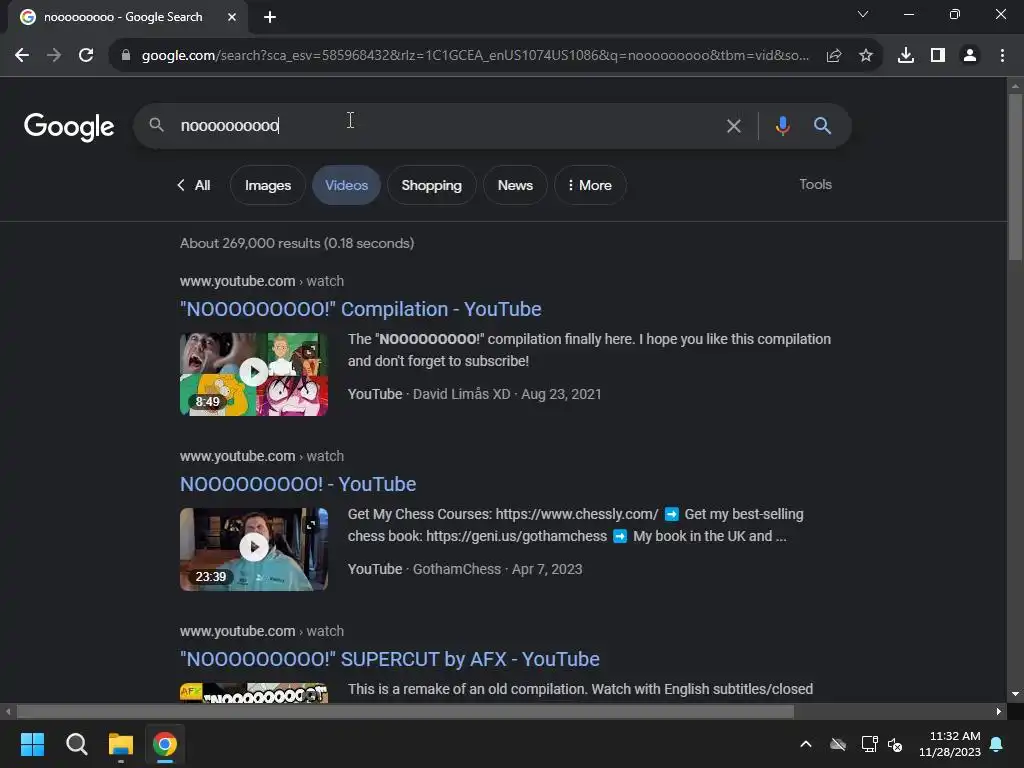Open a new tab with plus button
Viewport: 1024px width, 768px height.
(x=270, y=17)
